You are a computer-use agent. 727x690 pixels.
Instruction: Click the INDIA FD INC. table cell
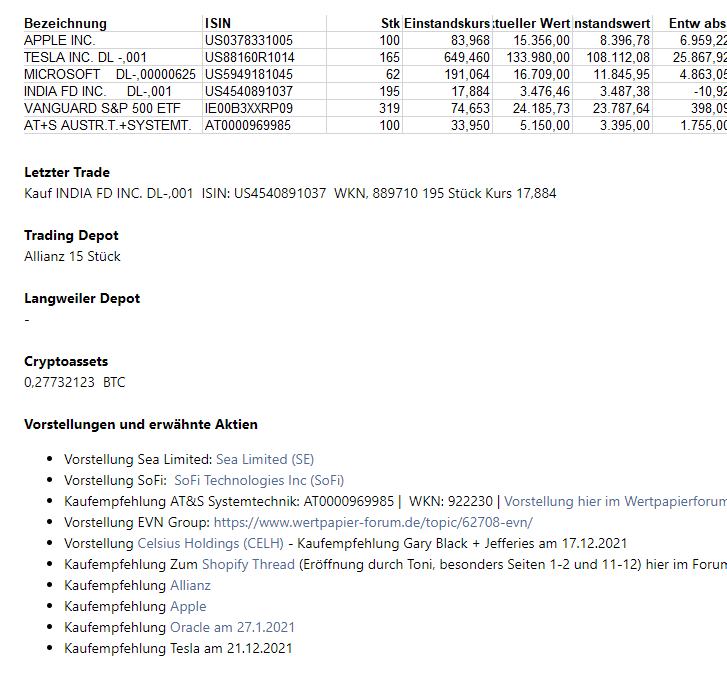98,91
